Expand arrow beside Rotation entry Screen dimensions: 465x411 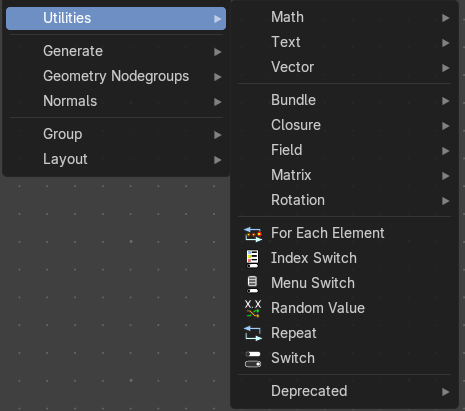[445, 201]
